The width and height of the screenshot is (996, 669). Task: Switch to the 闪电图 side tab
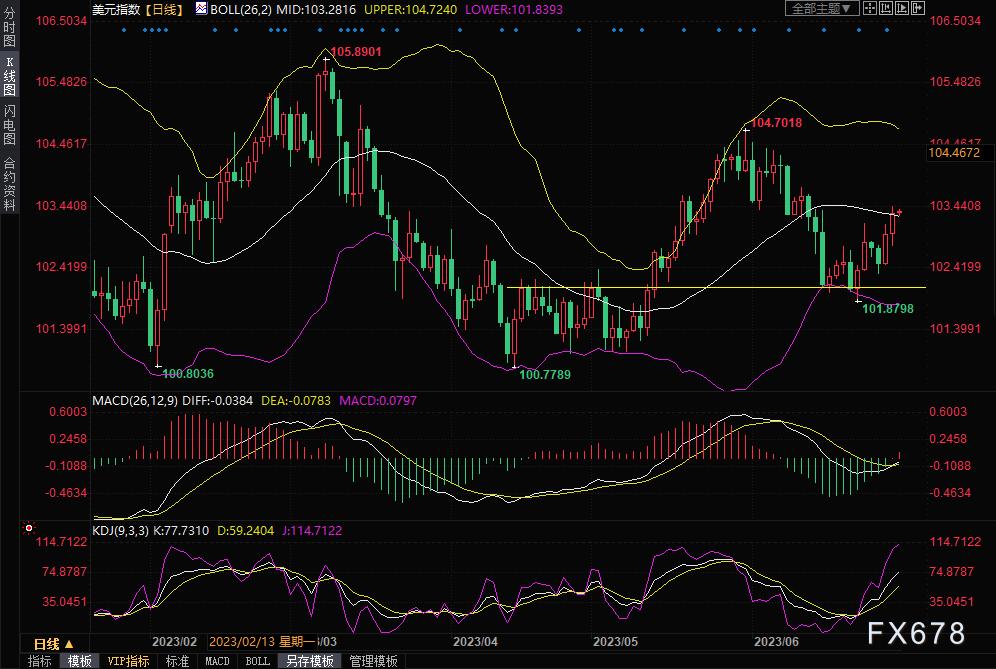[9, 125]
